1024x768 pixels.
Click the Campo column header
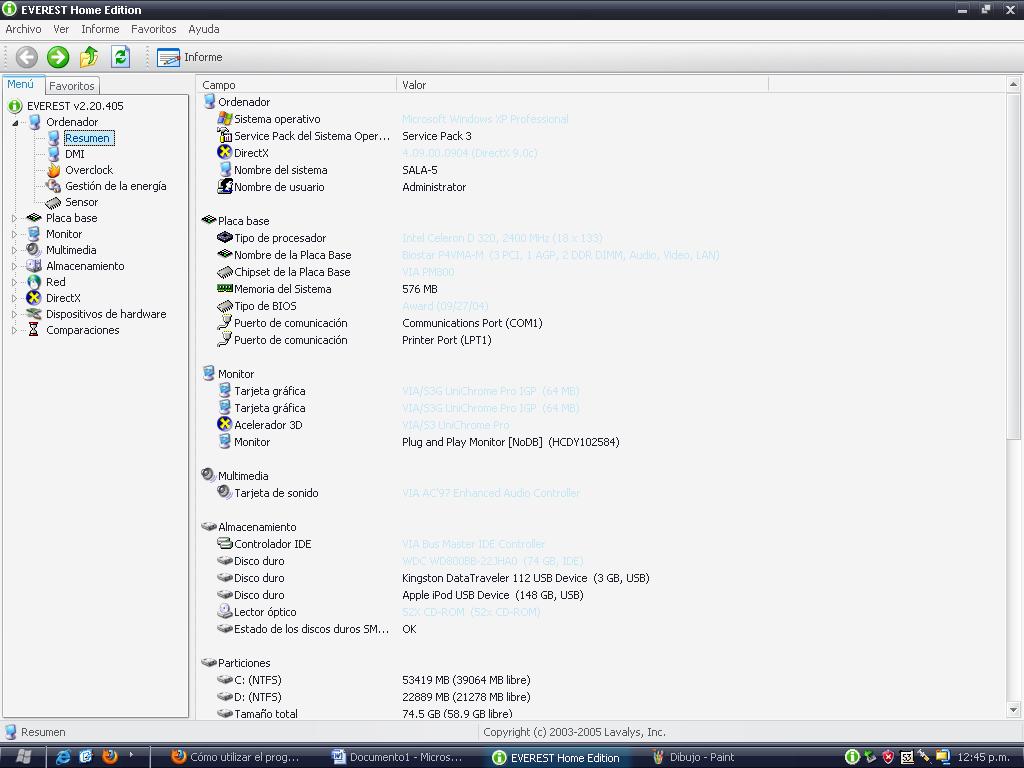coord(296,85)
